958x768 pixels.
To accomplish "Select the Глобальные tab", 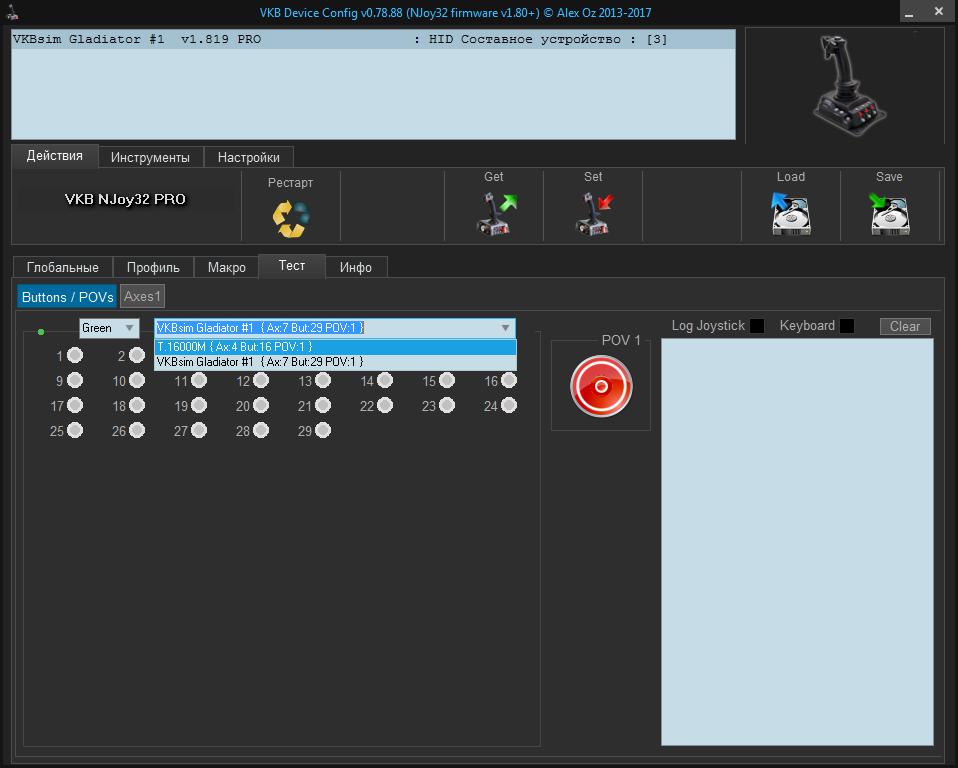I will [x=62, y=267].
